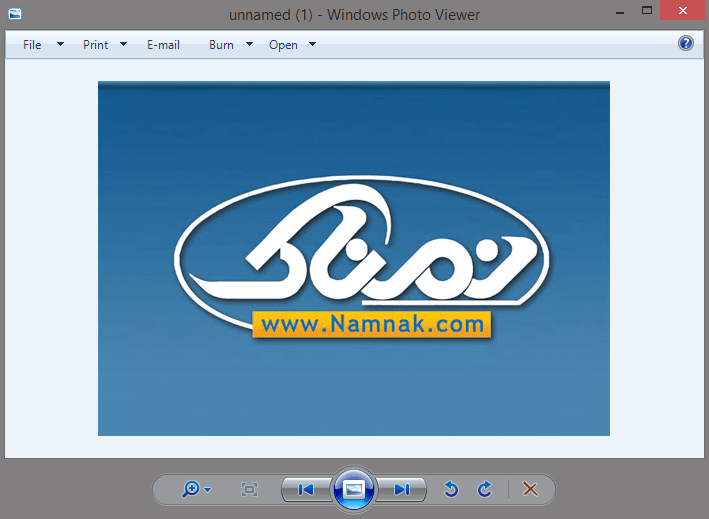This screenshot has width=709, height=519.
Task: Open the Burn menu
Action: pyautogui.click(x=221, y=45)
